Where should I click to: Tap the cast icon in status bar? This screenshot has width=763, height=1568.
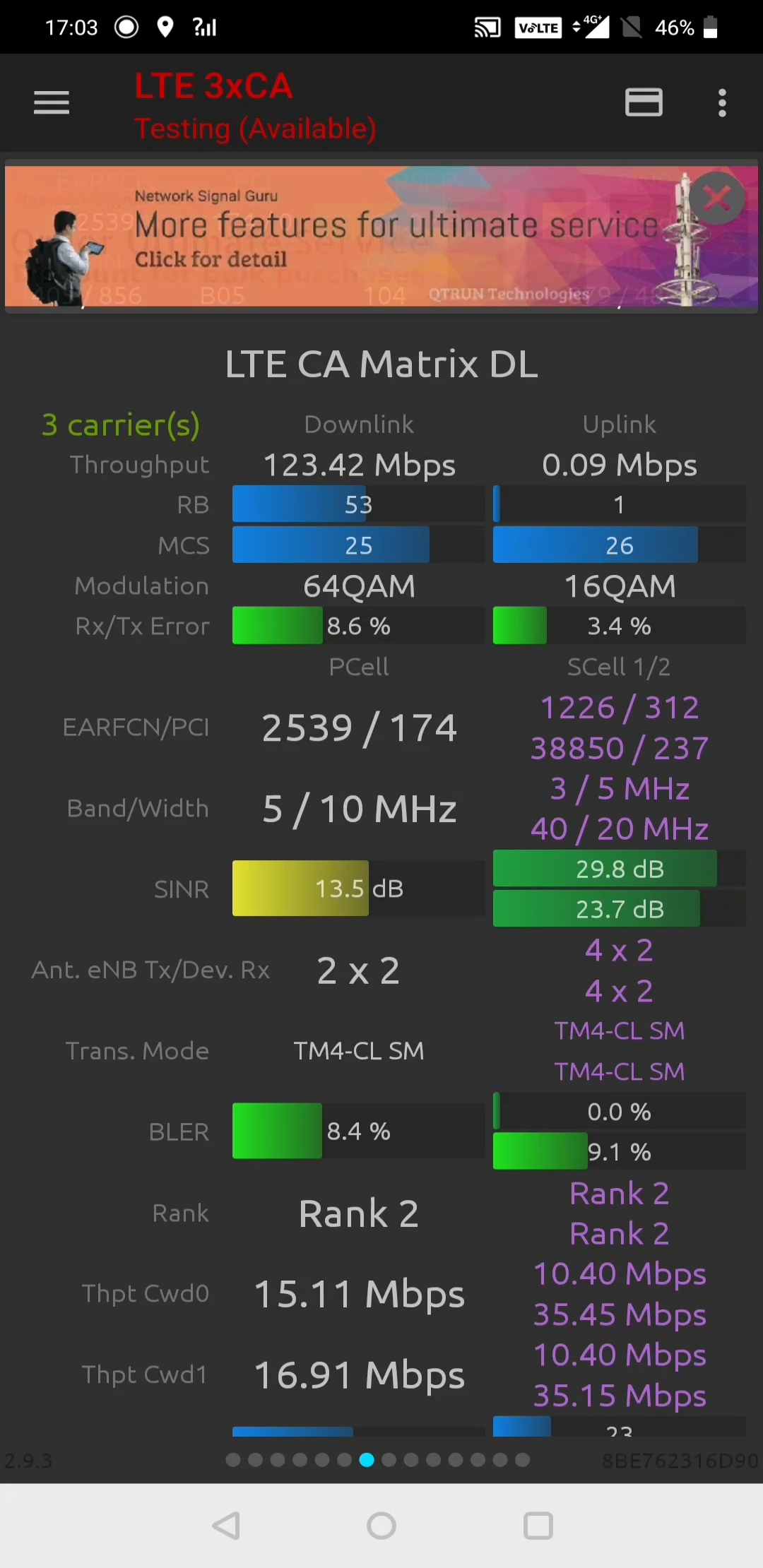(487, 28)
